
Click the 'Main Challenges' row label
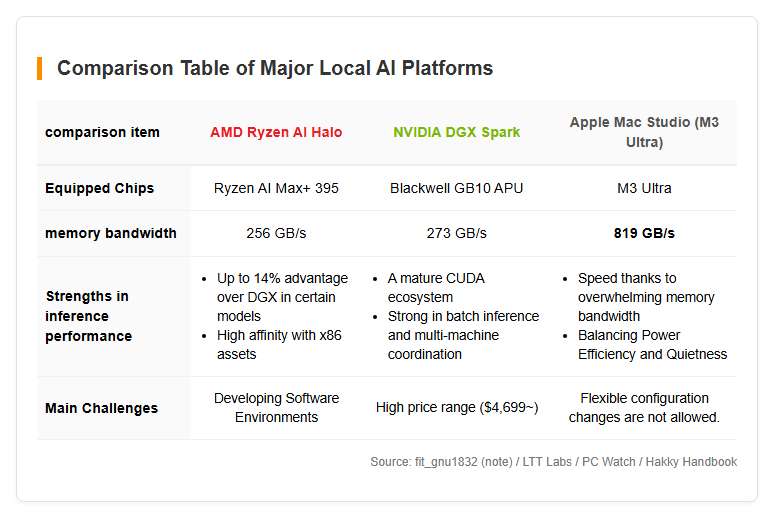point(101,408)
